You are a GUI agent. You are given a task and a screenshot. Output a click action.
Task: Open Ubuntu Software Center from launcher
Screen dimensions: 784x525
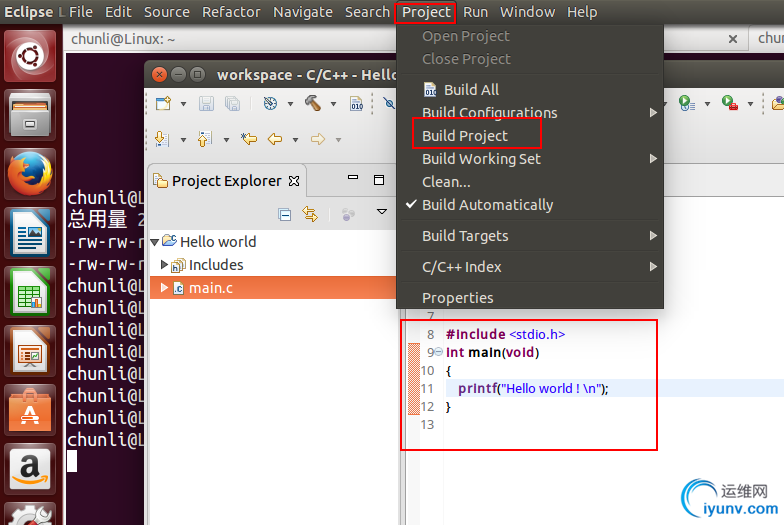(30, 410)
